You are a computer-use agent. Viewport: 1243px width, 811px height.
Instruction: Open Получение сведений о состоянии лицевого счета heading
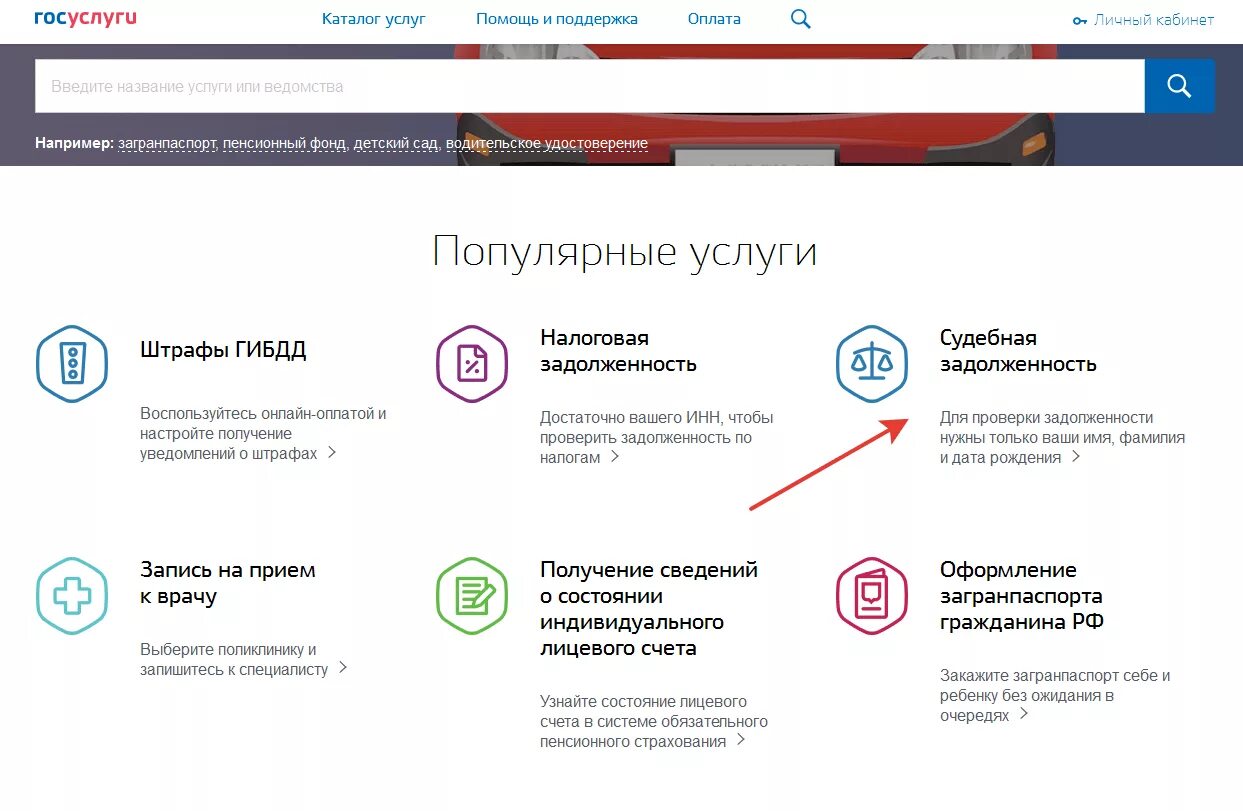tap(649, 609)
